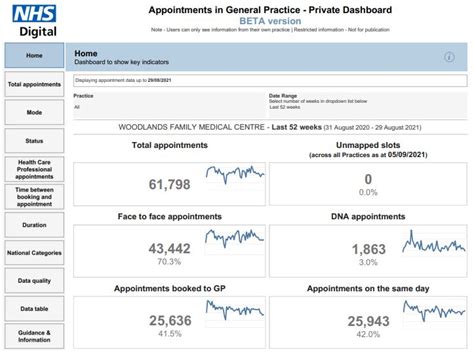Click the 25,636 booked to GP value
This screenshot has height=360, width=474.
170,321
